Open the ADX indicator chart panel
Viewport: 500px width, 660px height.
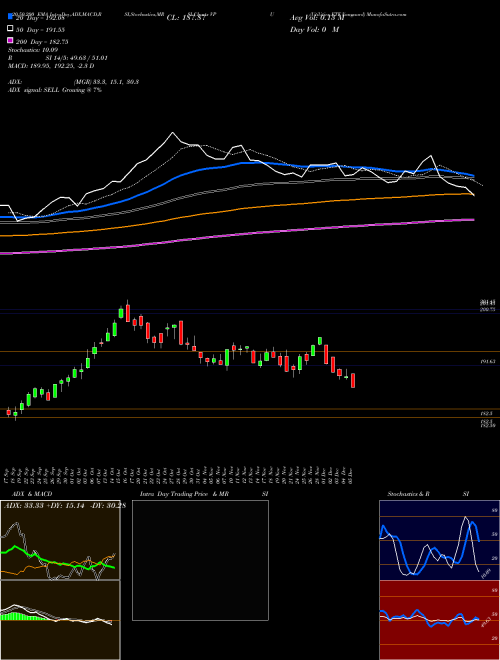pyautogui.click(x=60, y=540)
